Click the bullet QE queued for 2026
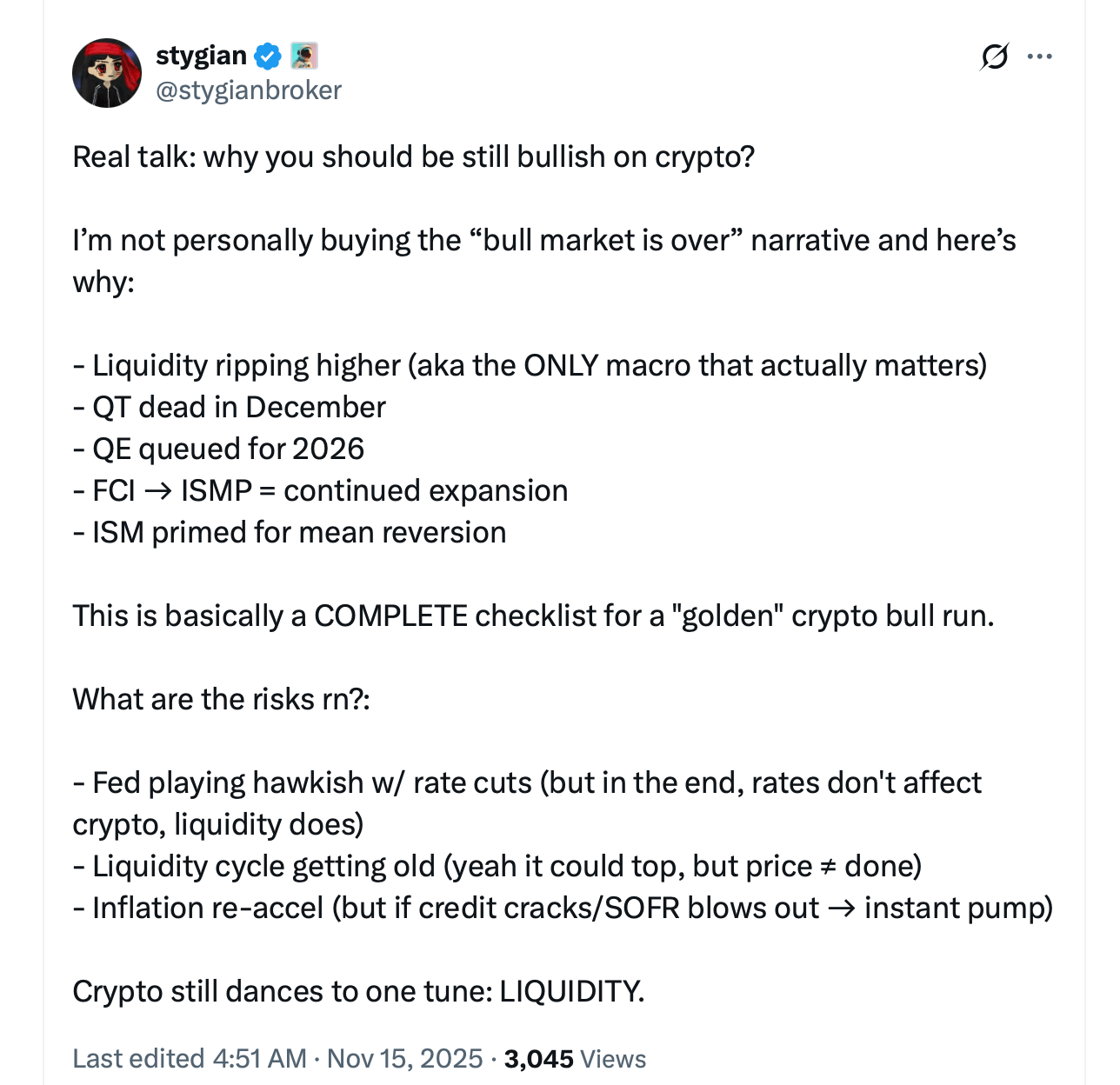 [x=219, y=449]
